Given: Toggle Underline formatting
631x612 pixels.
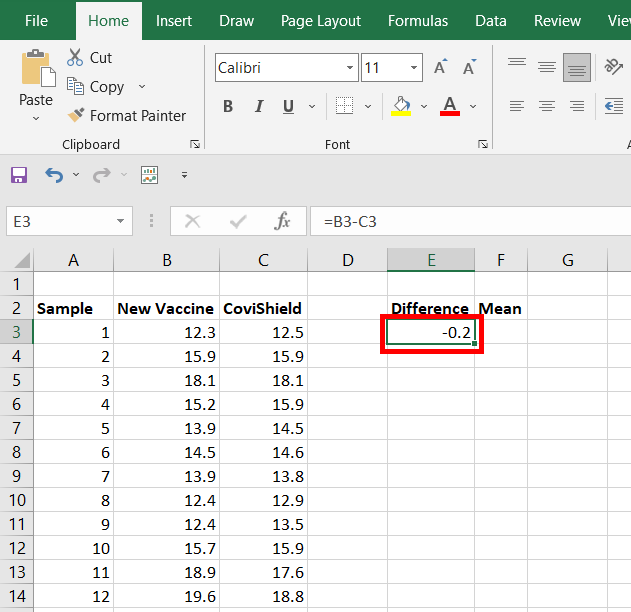Looking at the screenshot, I should tap(288, 106).
